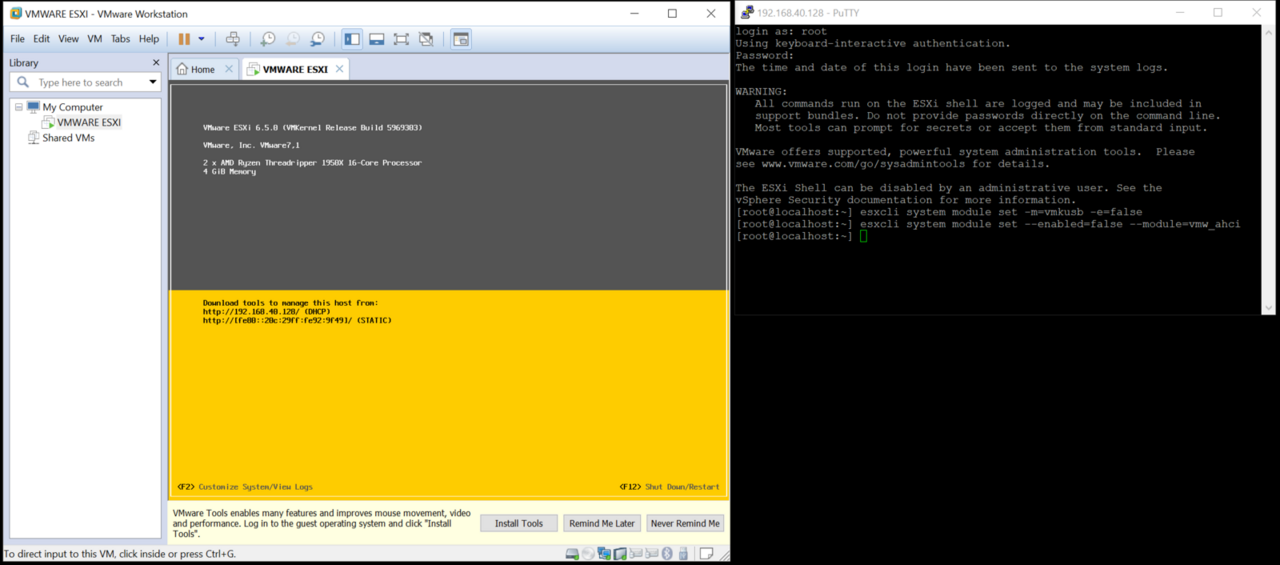Image resolution: width=1280 pixels, height=565 pixels.
Task: Close the Home tab
Action: [228, 69]
